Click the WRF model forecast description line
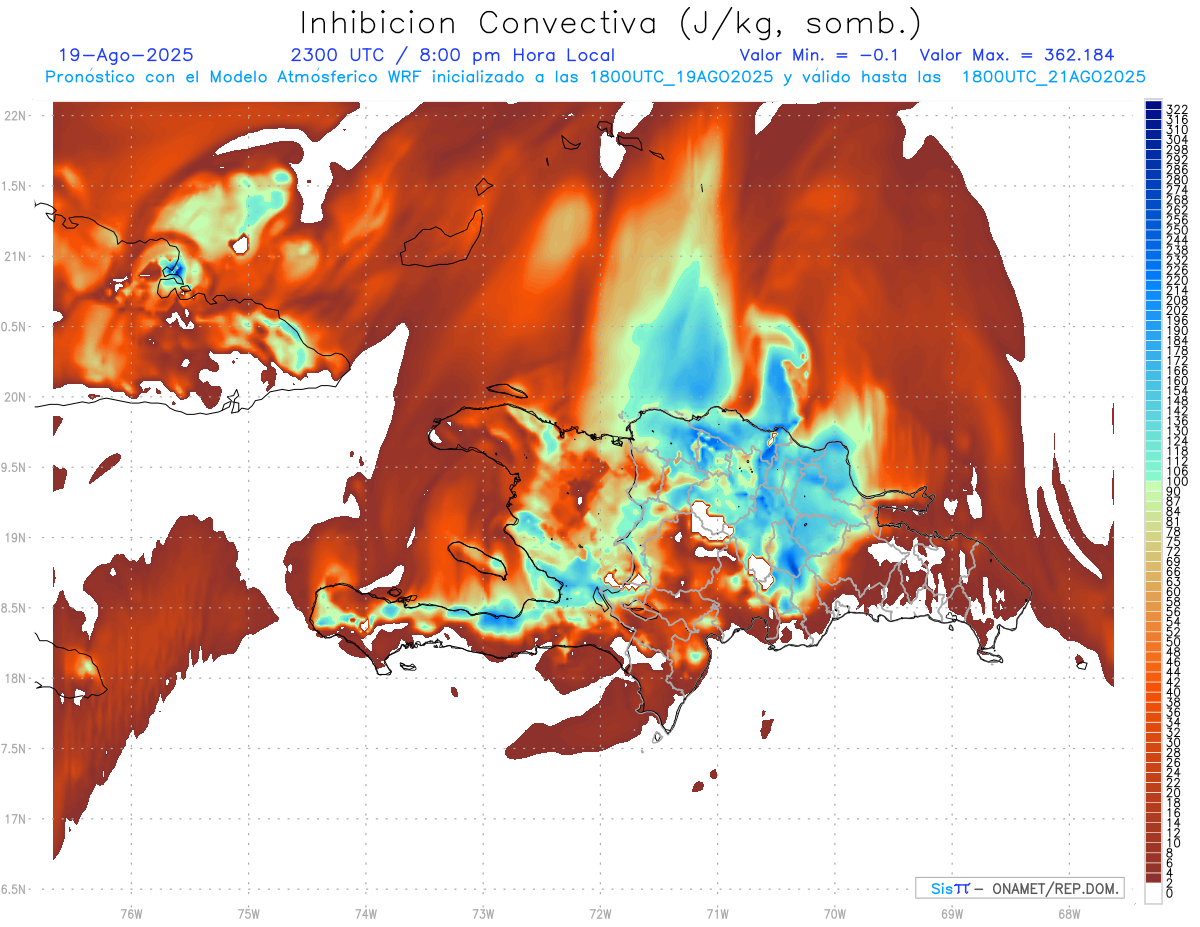Screen dimensions: 1200x927 (595, 76)
